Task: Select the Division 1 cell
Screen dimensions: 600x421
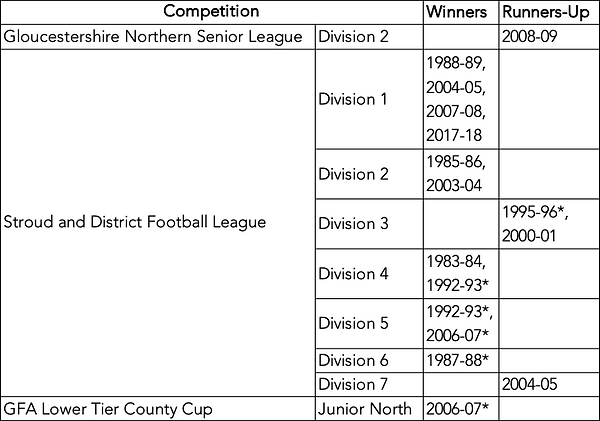Action: [x=369, y=99]
